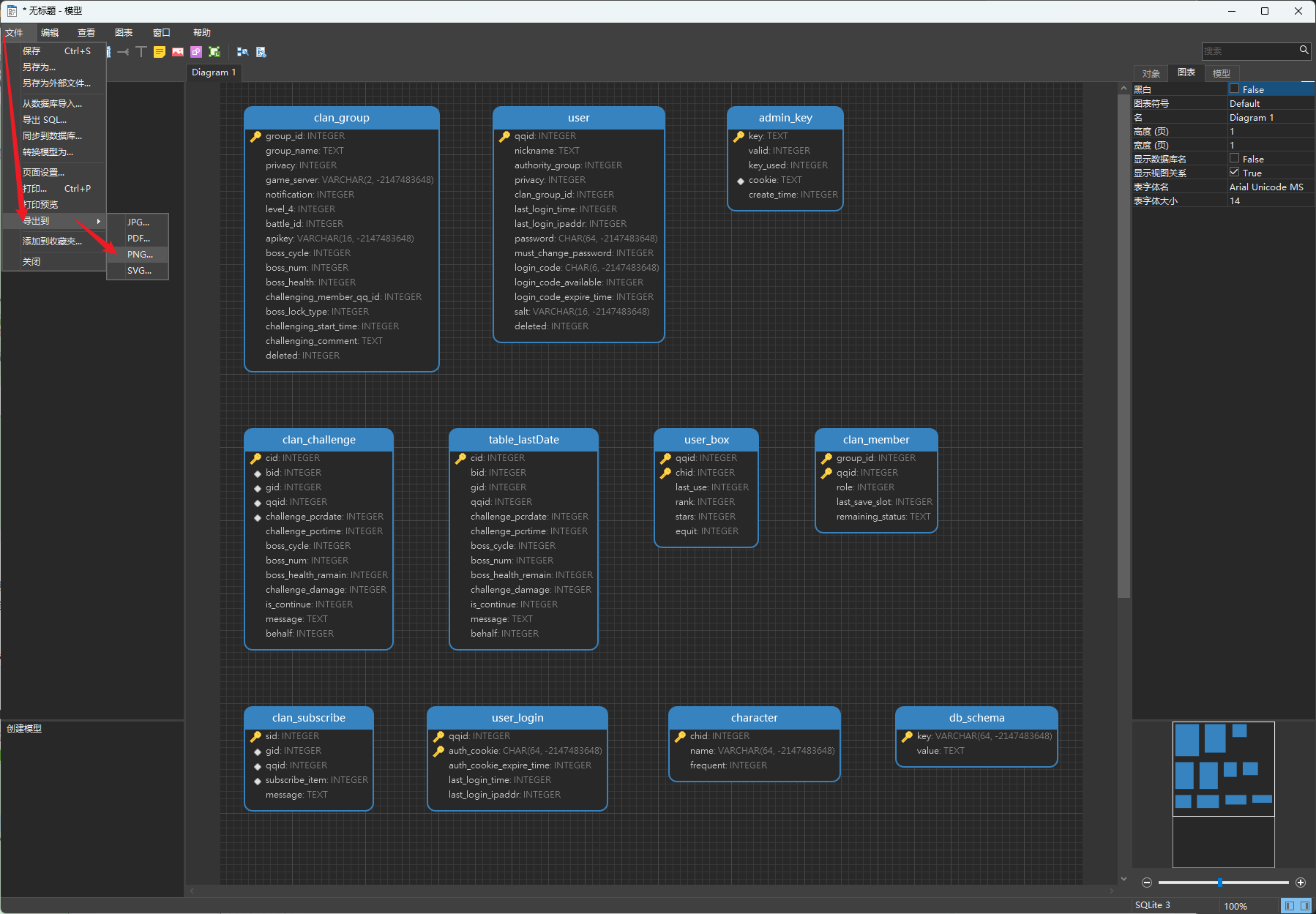The width and height of the screenshot is (1316, 914).
Task: Select the text Label tool icon
Action: [x=141, y=52]
